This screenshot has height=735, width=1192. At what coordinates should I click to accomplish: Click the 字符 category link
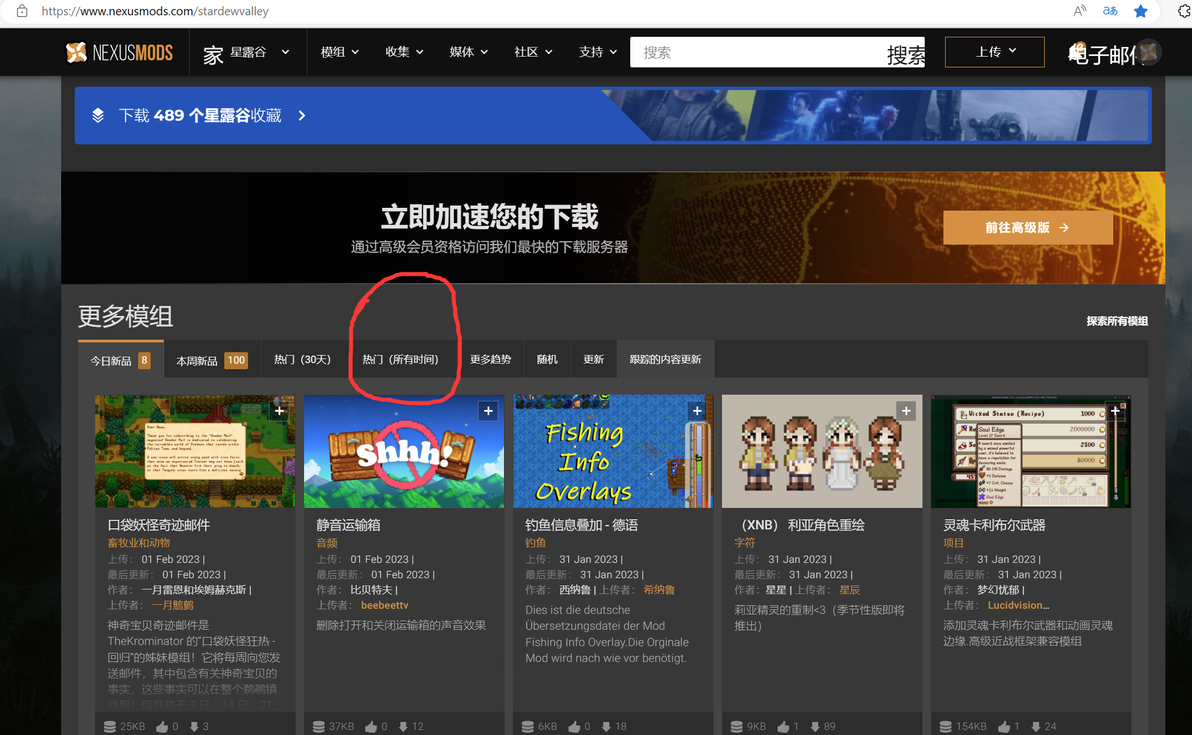click(x=745, y=543)
